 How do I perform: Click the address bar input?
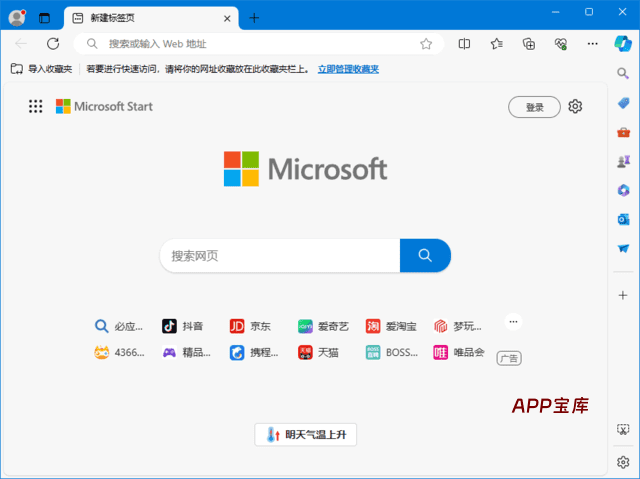tap(259, 44)
